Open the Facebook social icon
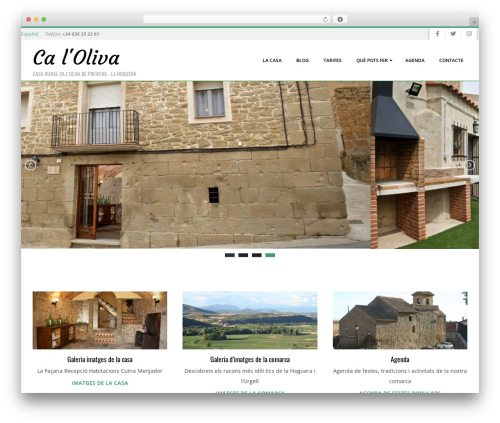 pyautogui.click(x=437, y=34)
